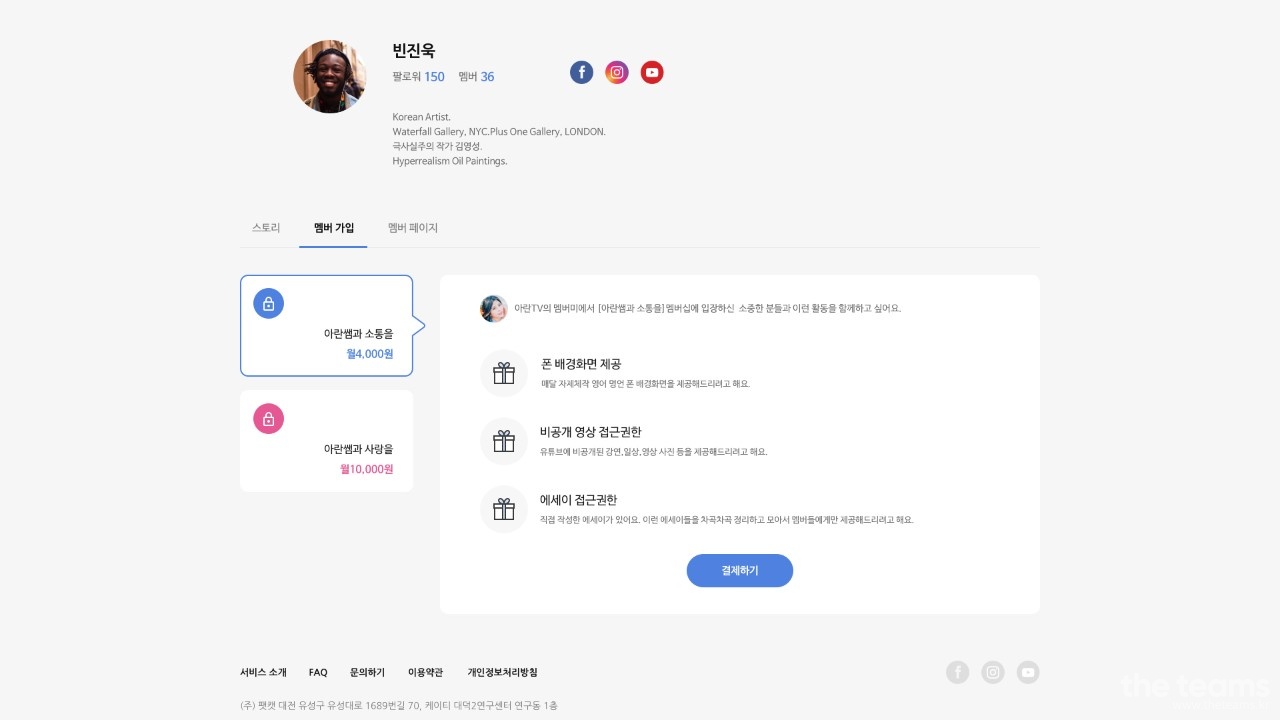Click the gray Facebook icon in footer
Viewport: 1280px width, 720px height.
click(x=957, y=672)
